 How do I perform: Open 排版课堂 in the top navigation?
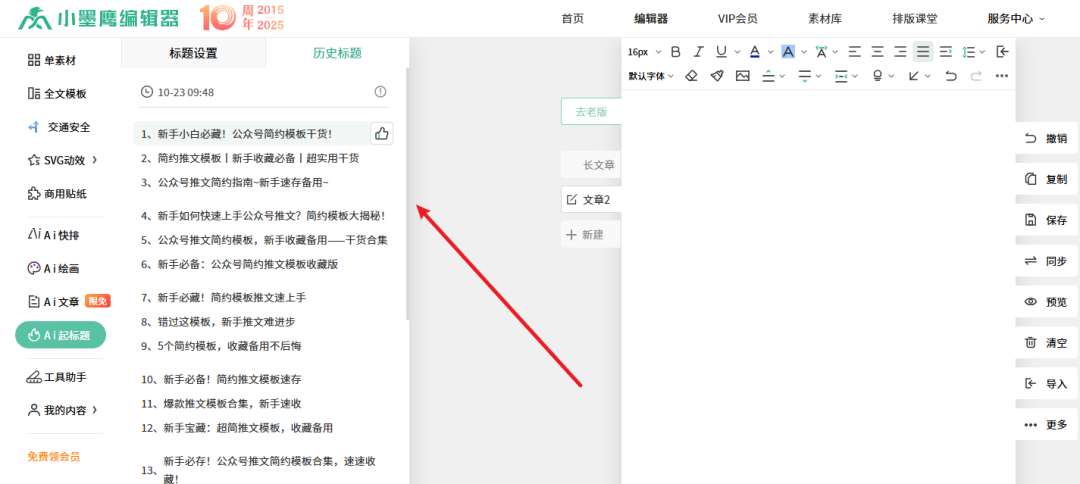pyautogui.click(x=915, y=19)
